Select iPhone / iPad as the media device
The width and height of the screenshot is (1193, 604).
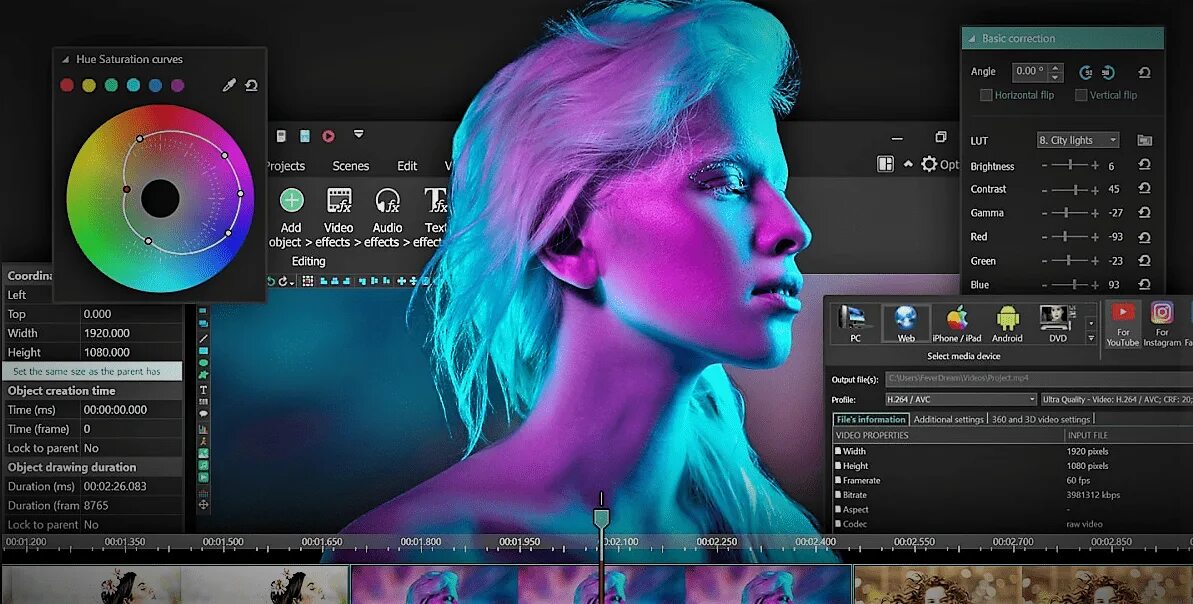(x=956, y=323)
